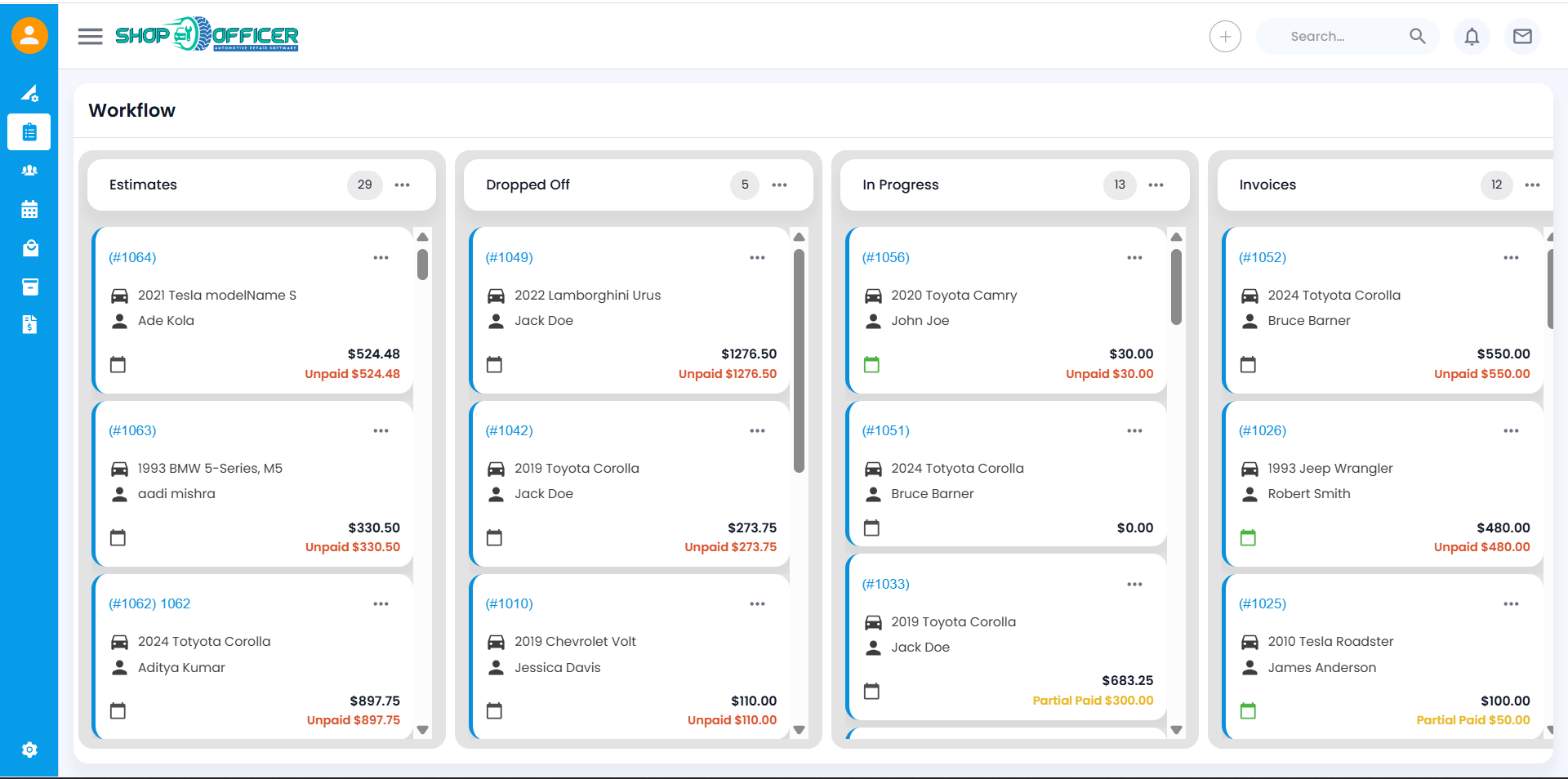Open the Estimates column options menu
Image resolution: width=1568 pixels, height=779 pixels.
click(x=403, y=185)
